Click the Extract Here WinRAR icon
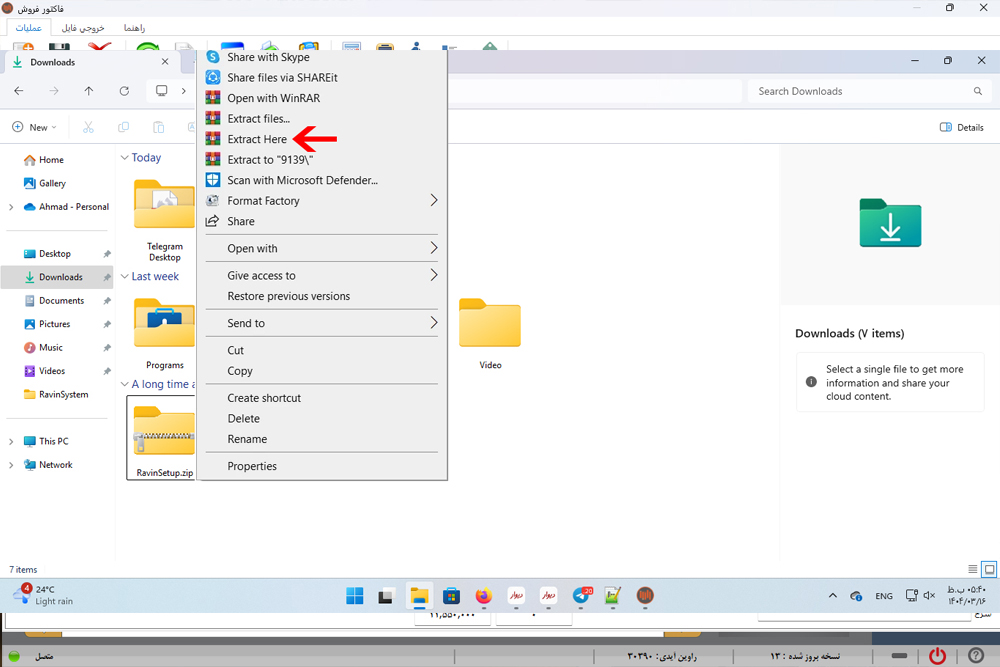The height and width of the screenshot is (667, 1000). click(x=212, y=139)
